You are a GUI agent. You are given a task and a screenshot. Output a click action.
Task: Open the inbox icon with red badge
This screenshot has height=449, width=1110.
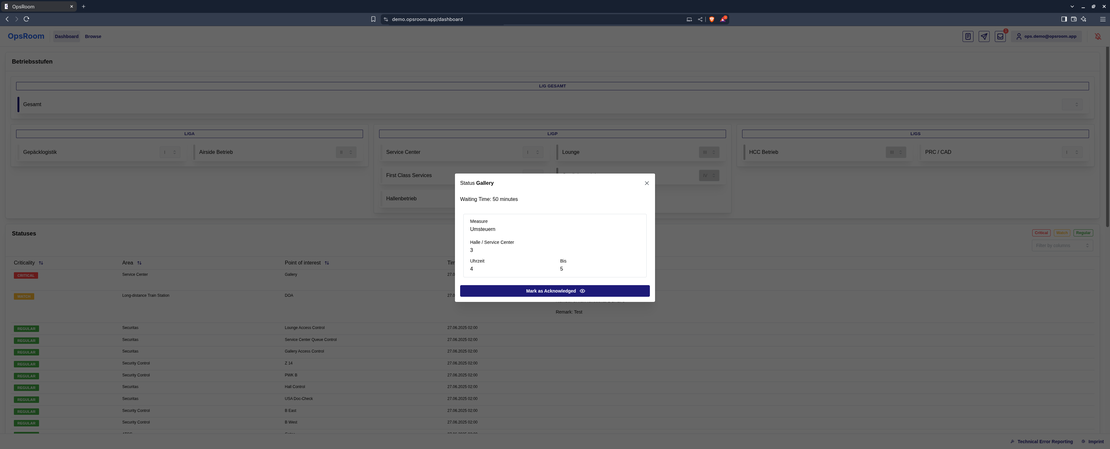pos(1000,36)
